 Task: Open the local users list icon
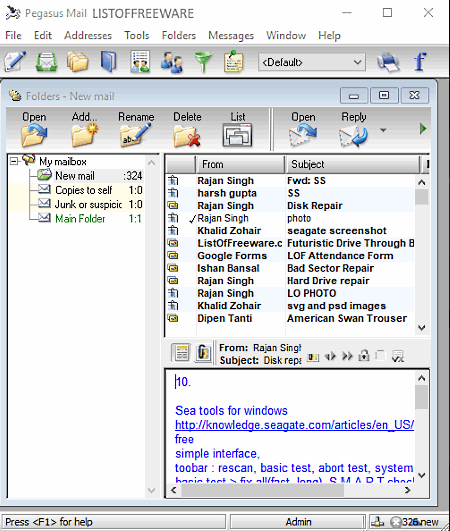click(x=172, y=62)
